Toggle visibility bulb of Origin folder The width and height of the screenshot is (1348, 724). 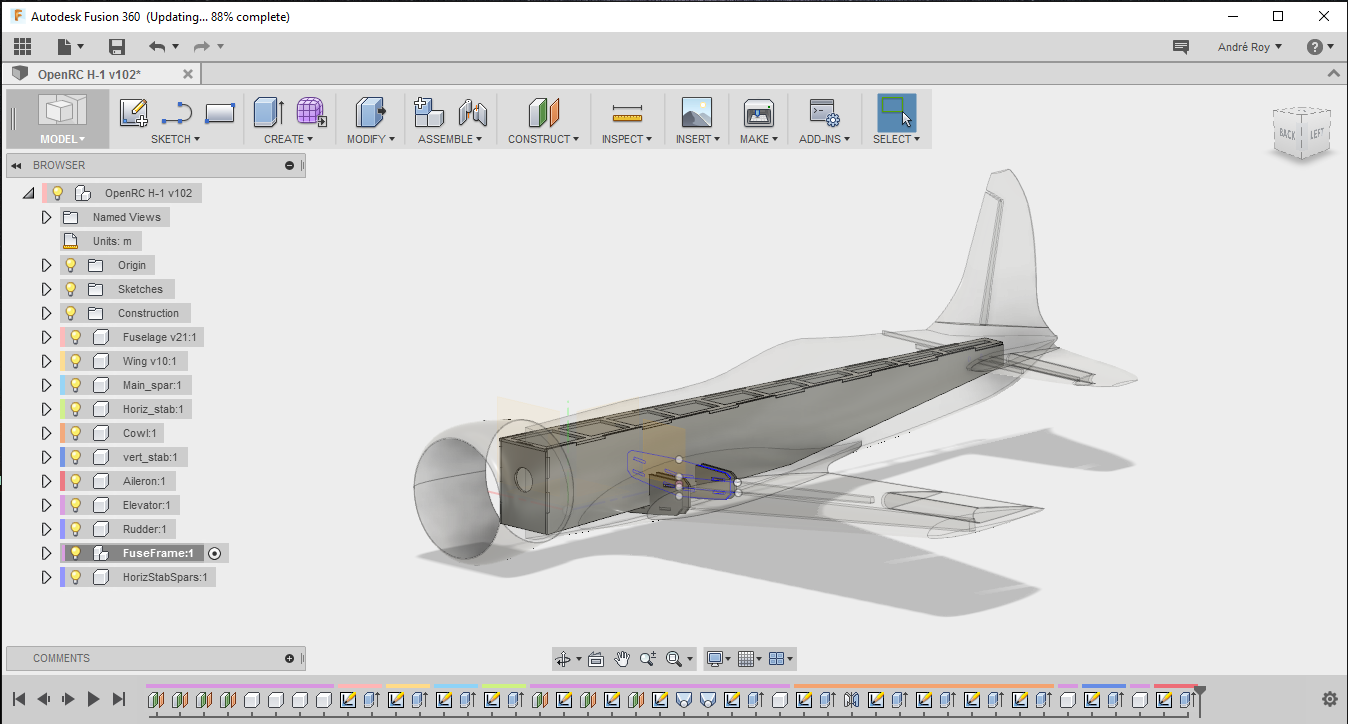tap(70, 265)
